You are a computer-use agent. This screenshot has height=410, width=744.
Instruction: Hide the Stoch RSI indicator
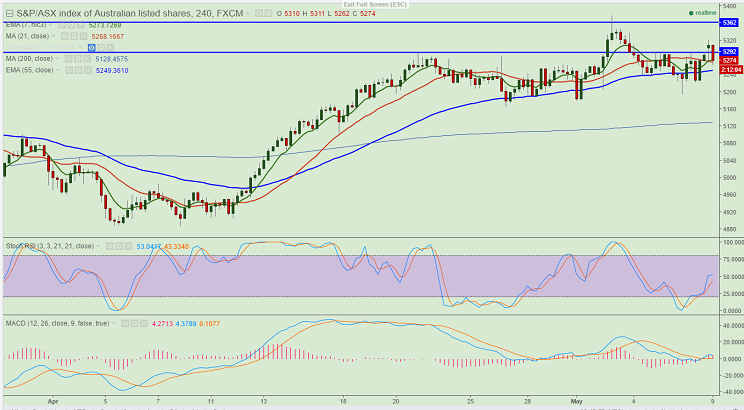click(x=110, y=246)
